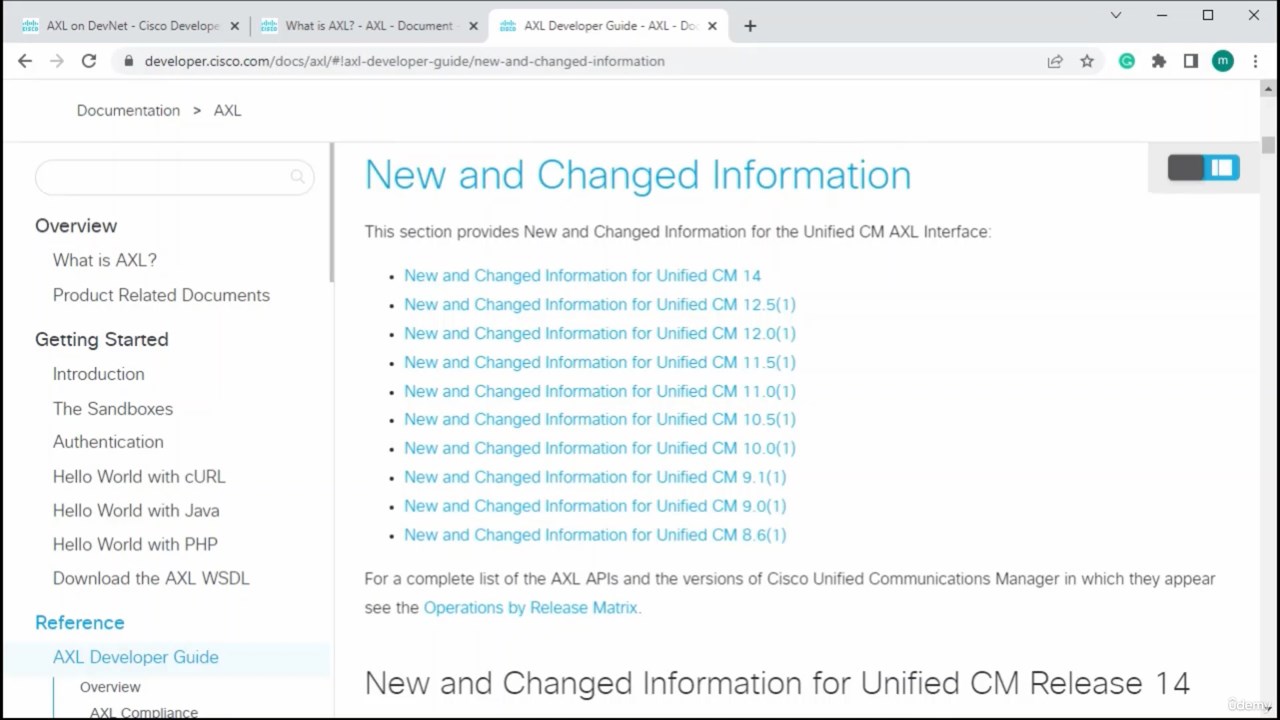
Task: Go back using the browser back arrow
Action: pyautogui.click(x=25, y=61)
